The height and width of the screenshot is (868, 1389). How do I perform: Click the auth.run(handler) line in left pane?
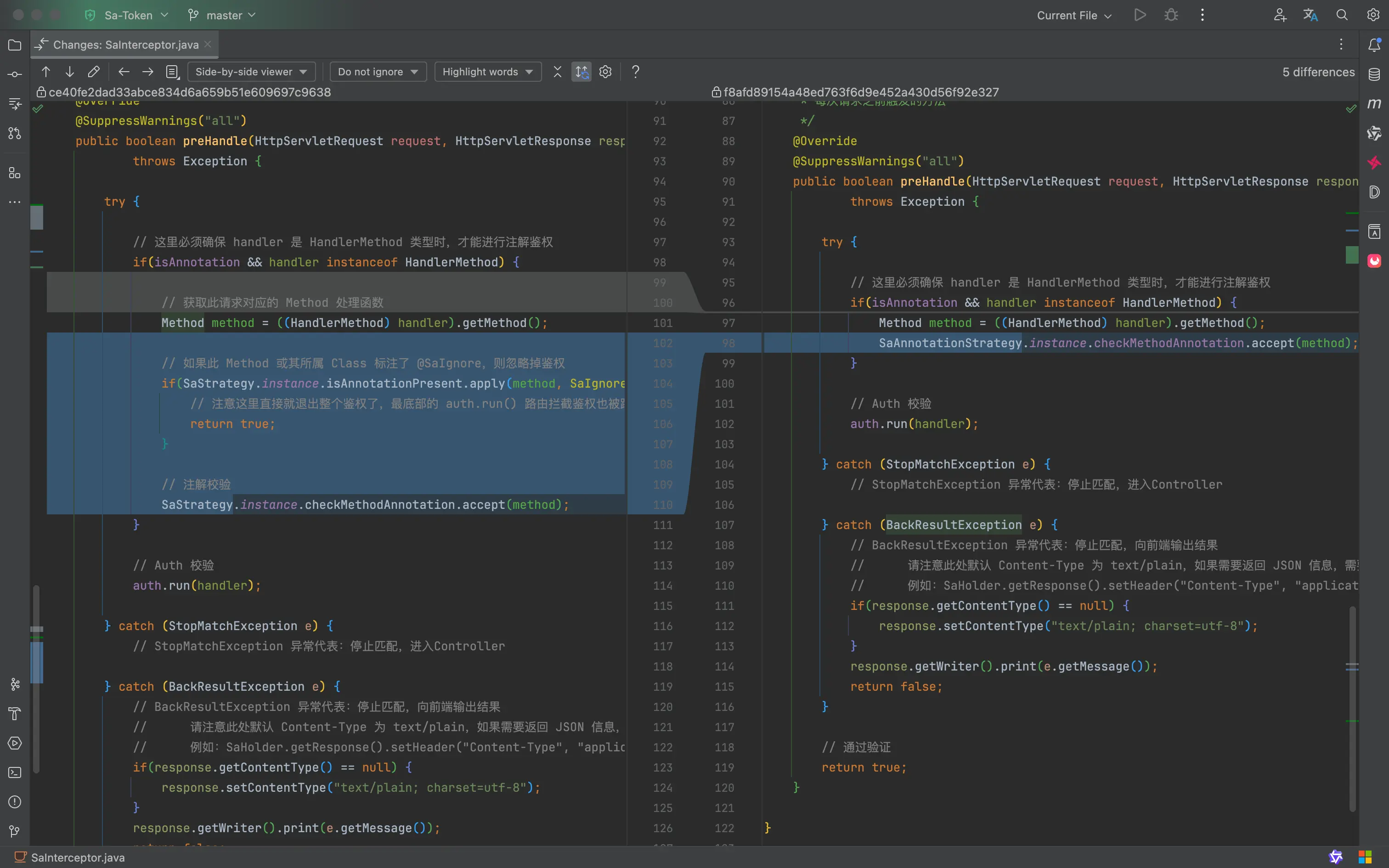tap(197, 586)
